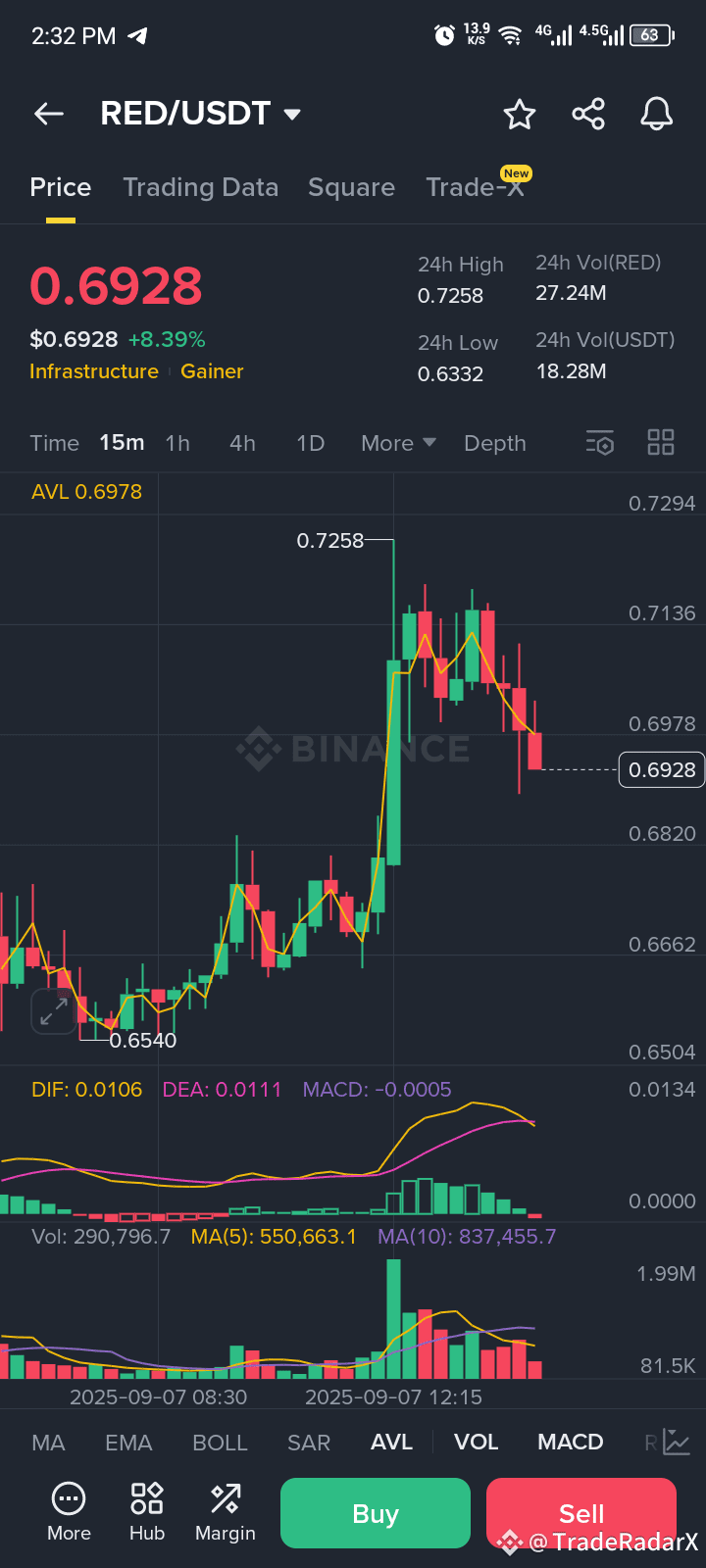Expand the RED/USDT pair selector arrow

pos(292,115)
